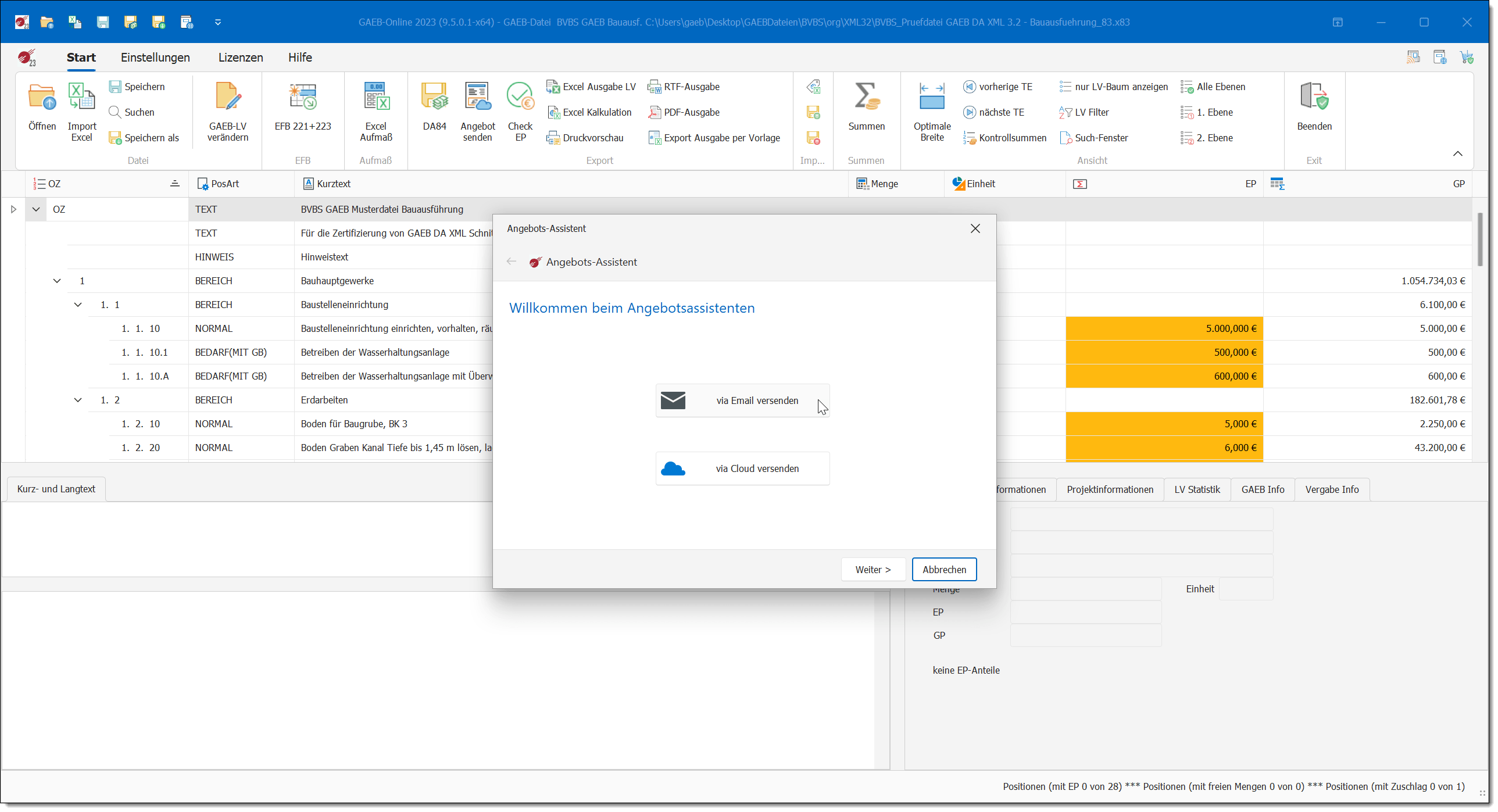Choose via Email versenden option
This screenshot has height=812, width=1498.
(x=742, y=400)
